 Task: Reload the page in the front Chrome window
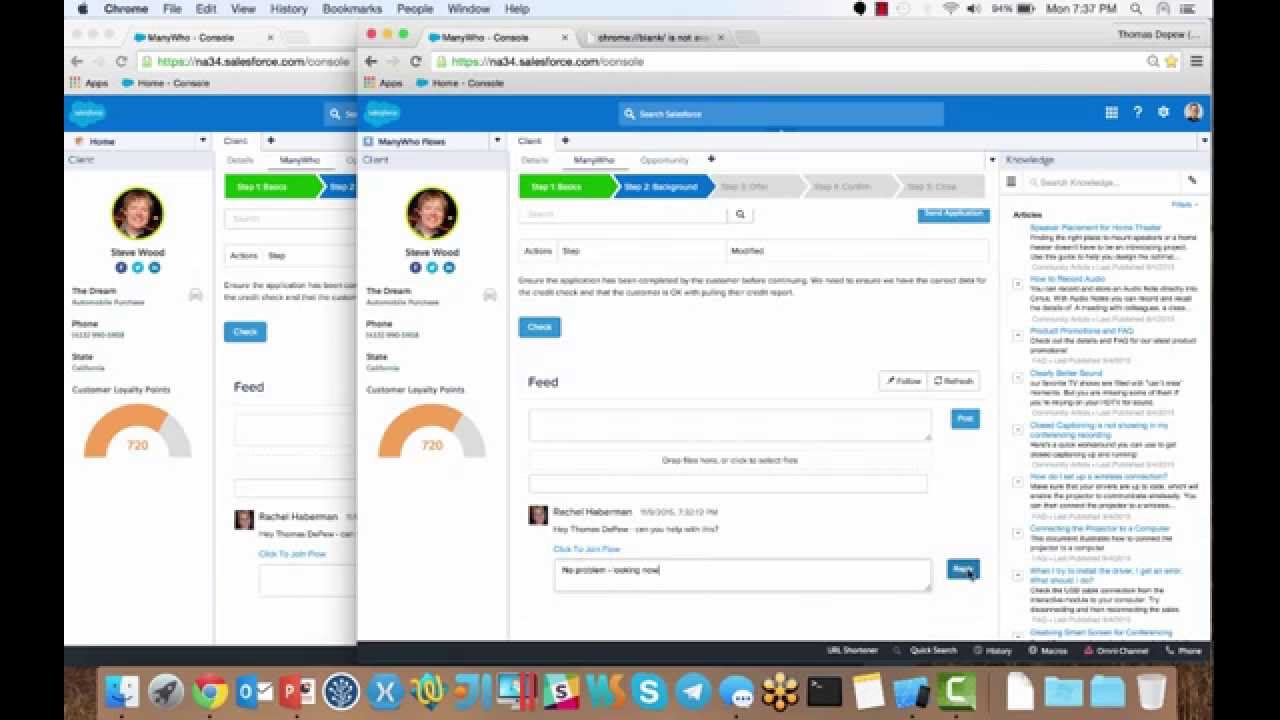(x=416, y=61)
